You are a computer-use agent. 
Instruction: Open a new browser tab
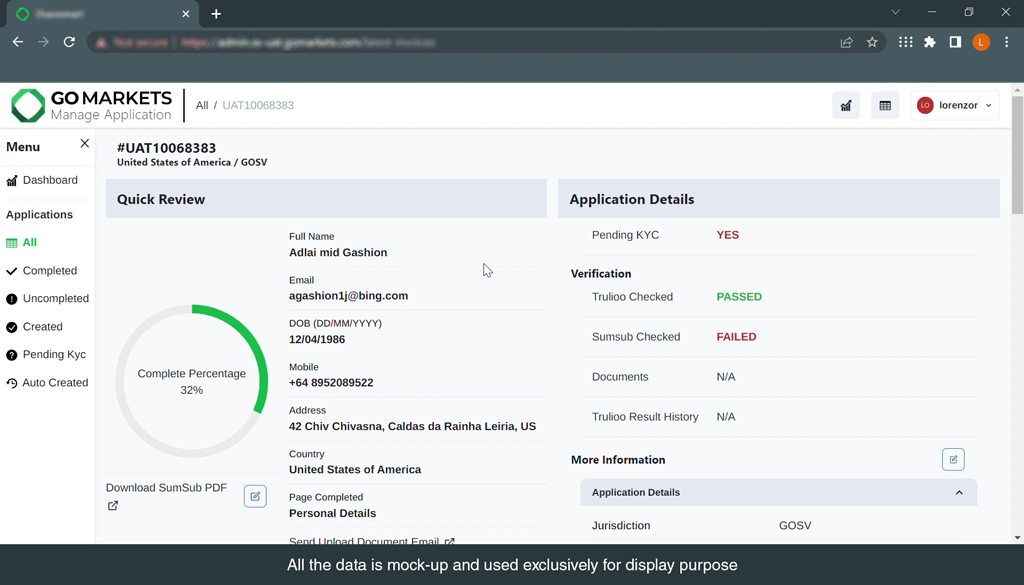click(216, 14)
